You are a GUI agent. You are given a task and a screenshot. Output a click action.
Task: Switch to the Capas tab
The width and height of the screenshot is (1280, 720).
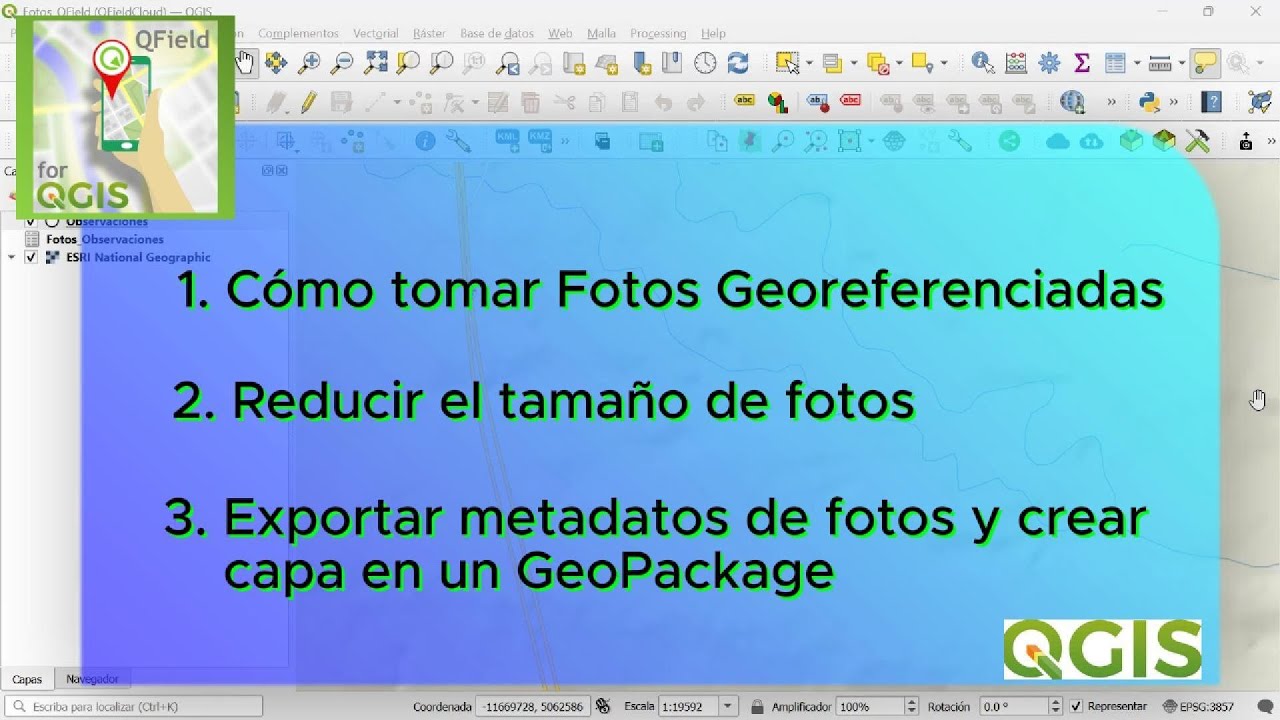click(27, 679)
